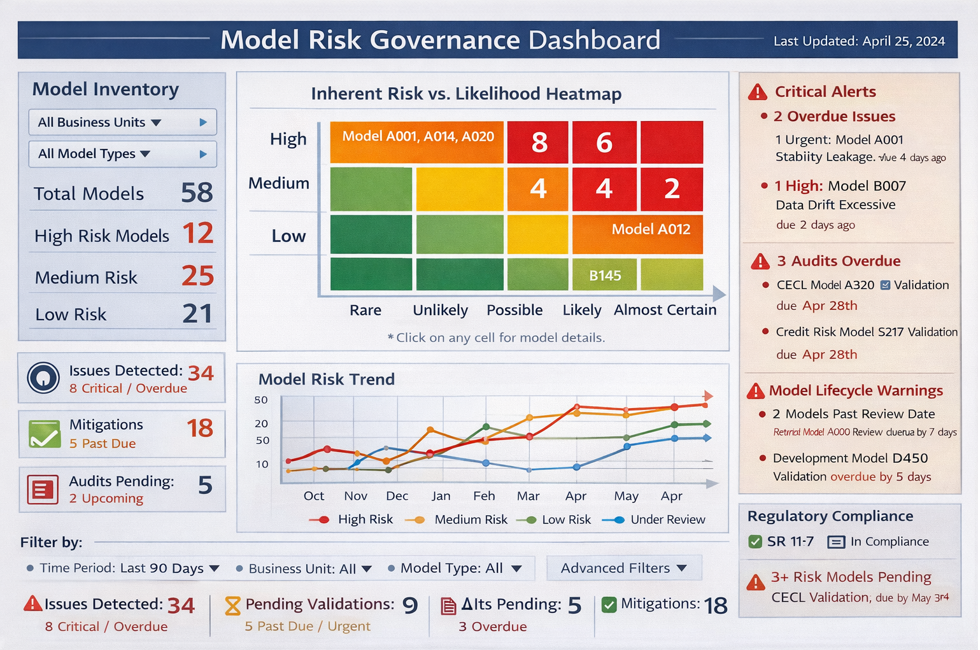980x650 pixels.
Task: Click the May label on trend chart
Action: point(626,496)
